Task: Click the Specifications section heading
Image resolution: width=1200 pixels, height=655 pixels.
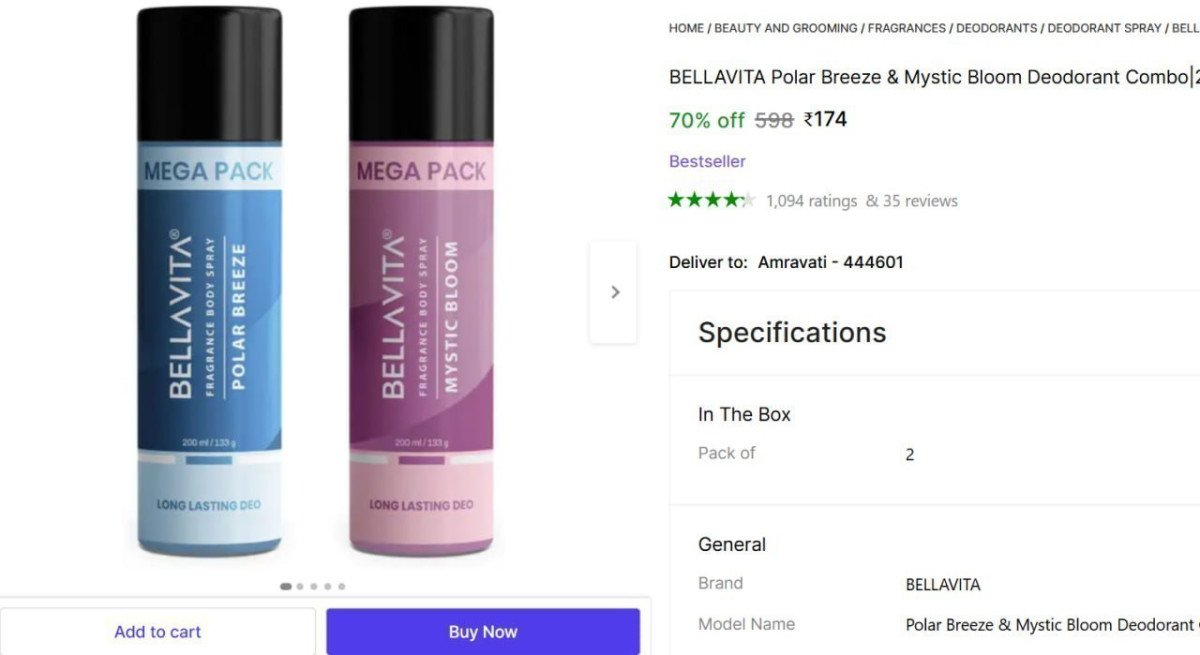Action: pos(791,332)
